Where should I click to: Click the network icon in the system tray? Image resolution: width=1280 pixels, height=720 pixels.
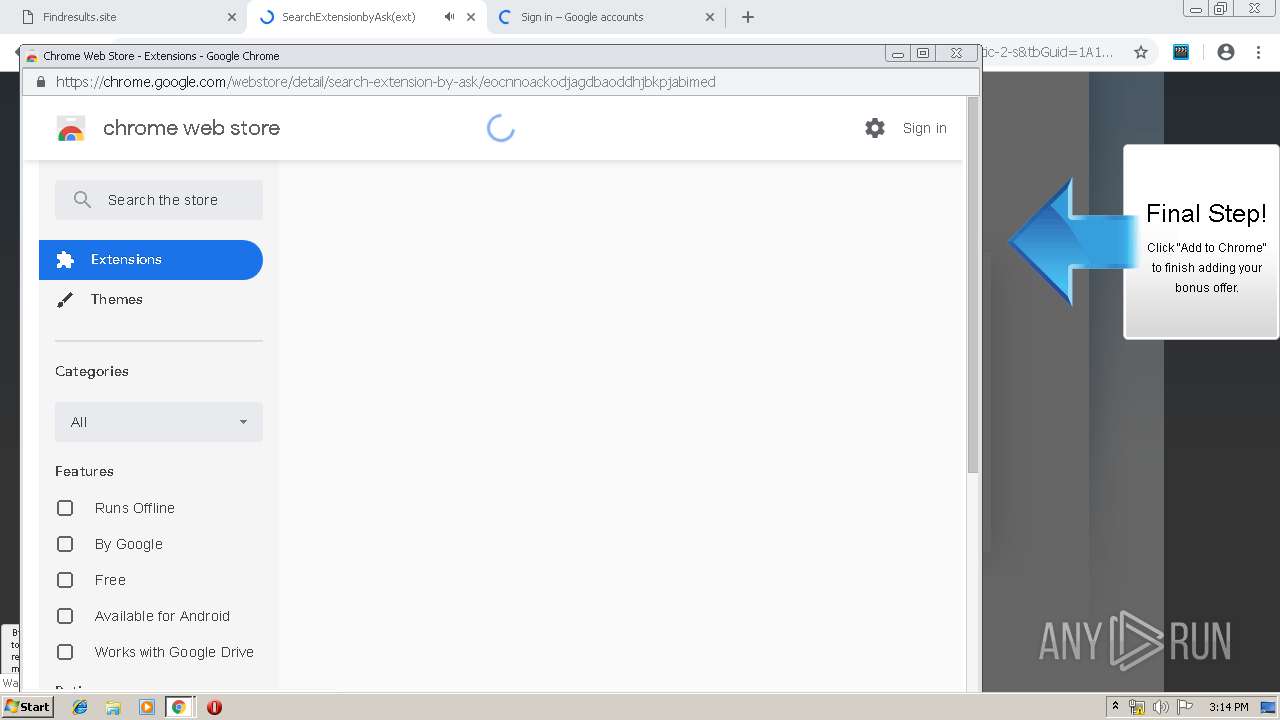pyautogui.click(x=1137, y=707)
